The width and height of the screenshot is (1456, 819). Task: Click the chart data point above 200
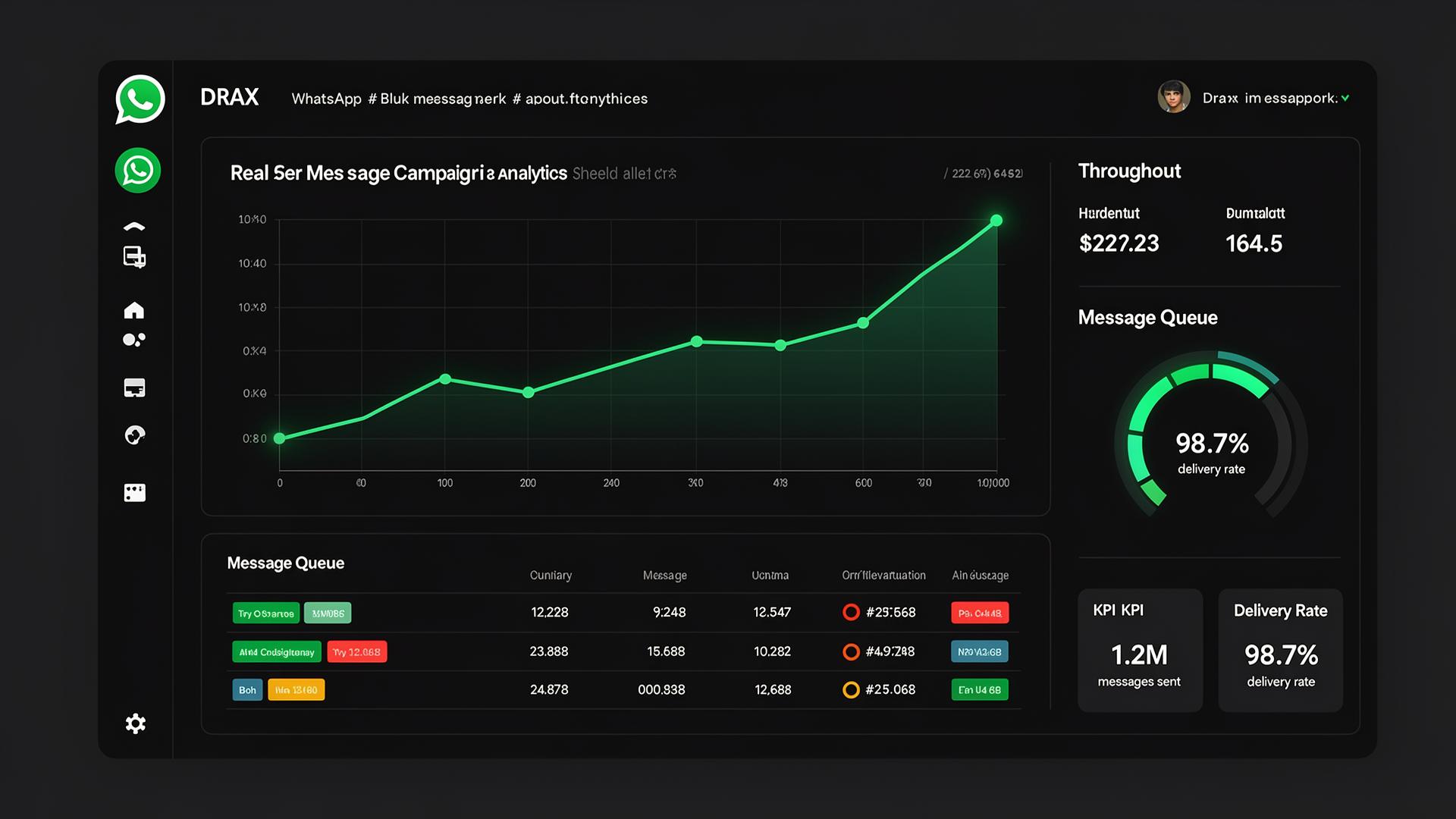tap(529, 392)
